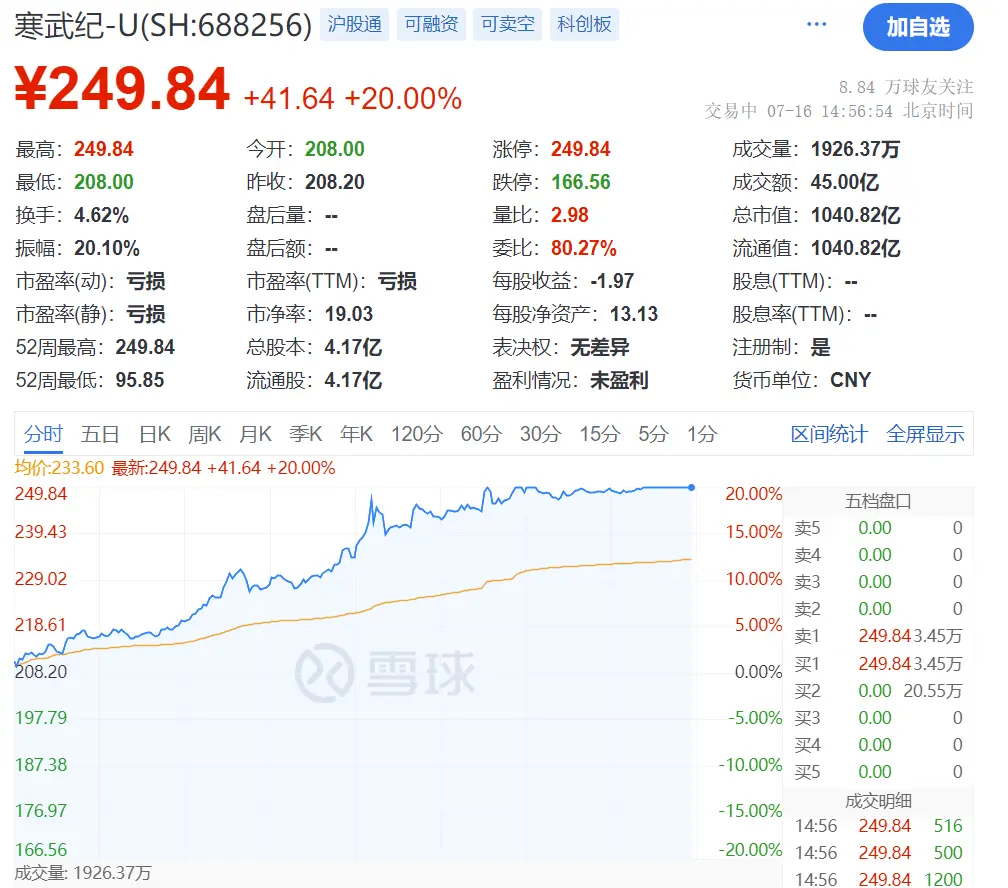Click the 可融资 margin-eligible badge

[x=431, y=22]
